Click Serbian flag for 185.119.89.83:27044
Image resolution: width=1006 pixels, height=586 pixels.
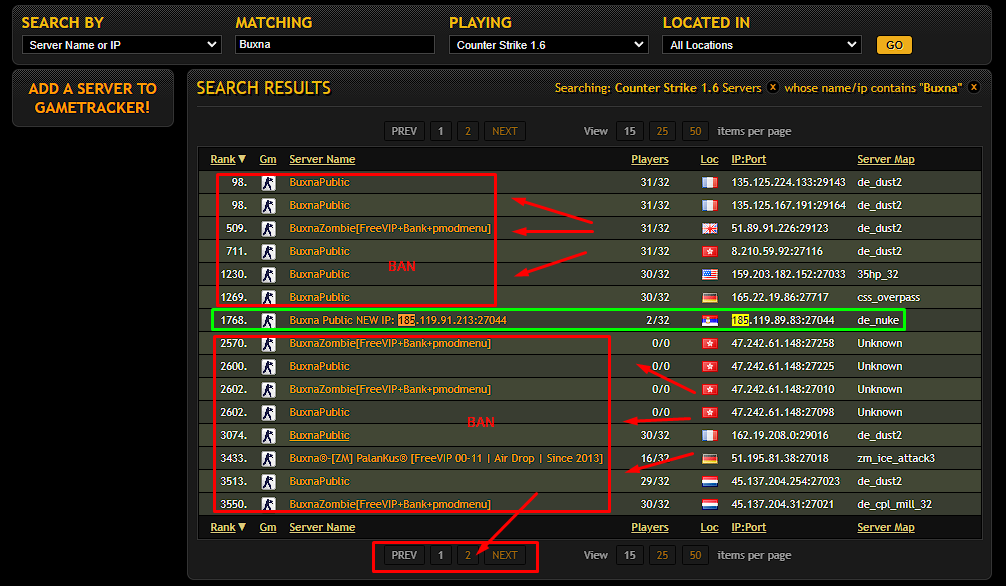click(x=710, y=320)
